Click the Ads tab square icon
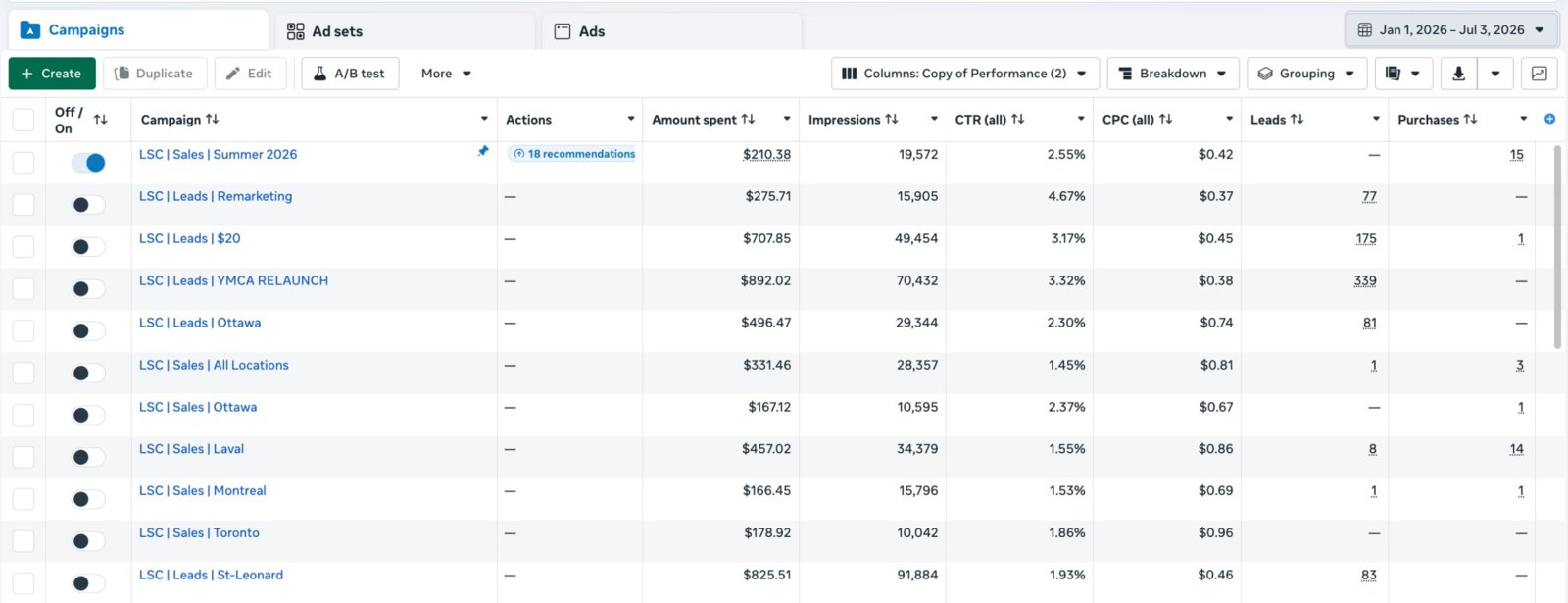 tap(563, 31)
